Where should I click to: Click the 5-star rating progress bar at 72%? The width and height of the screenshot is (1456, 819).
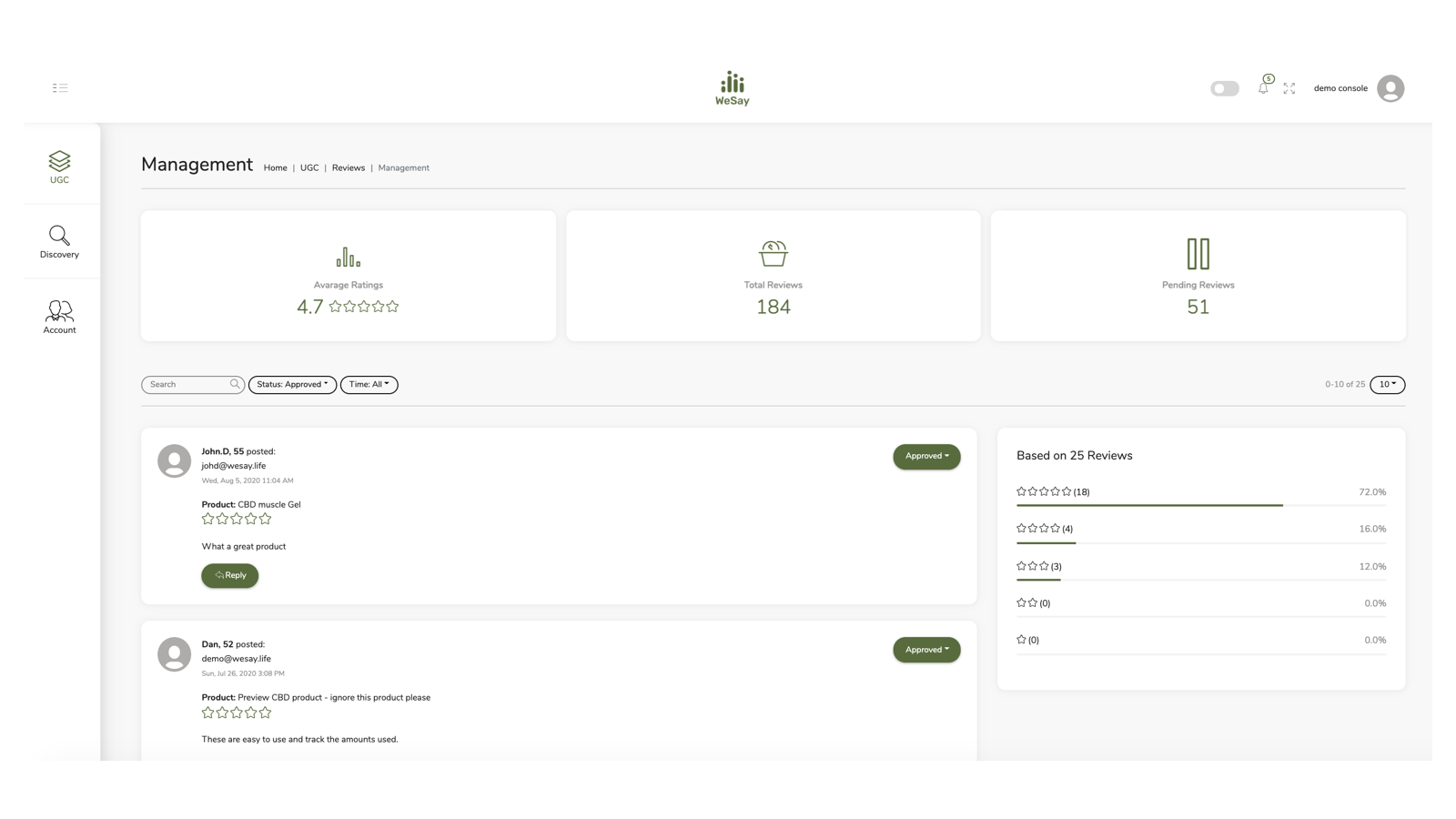(x=1150, y=504)
